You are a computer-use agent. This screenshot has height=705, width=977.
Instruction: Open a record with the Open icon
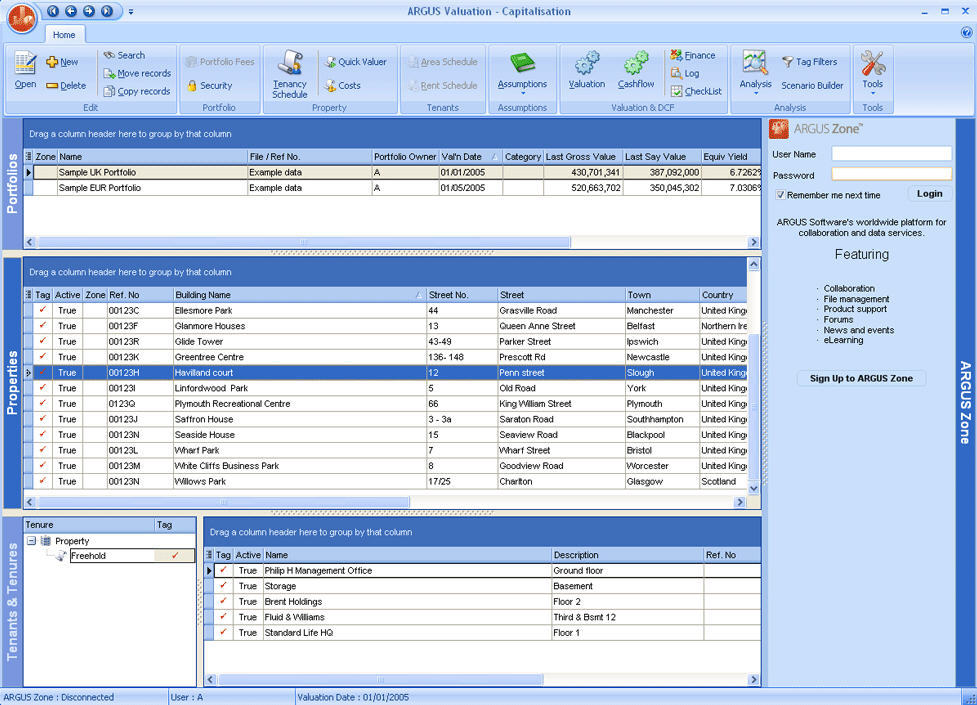click(x=25, y=69)
